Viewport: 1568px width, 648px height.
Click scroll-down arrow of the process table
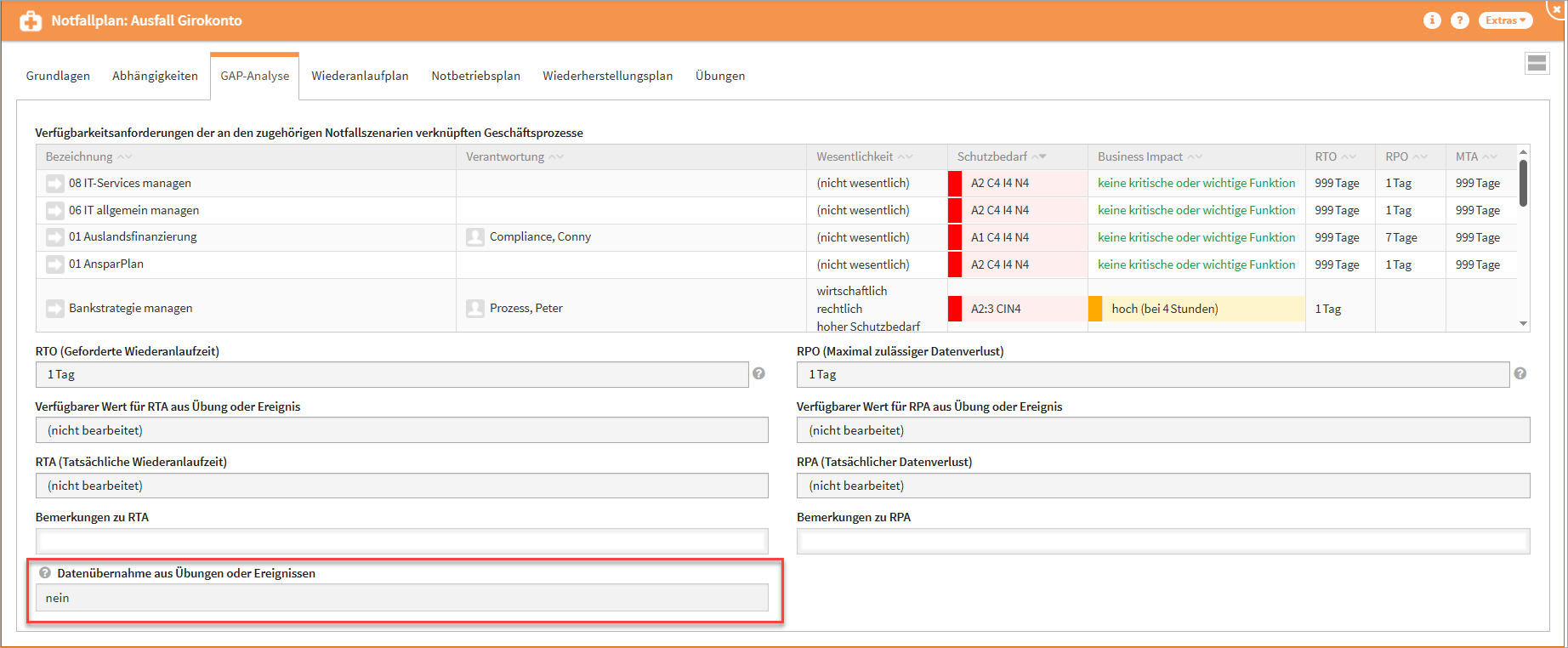tap(1523, 324)
